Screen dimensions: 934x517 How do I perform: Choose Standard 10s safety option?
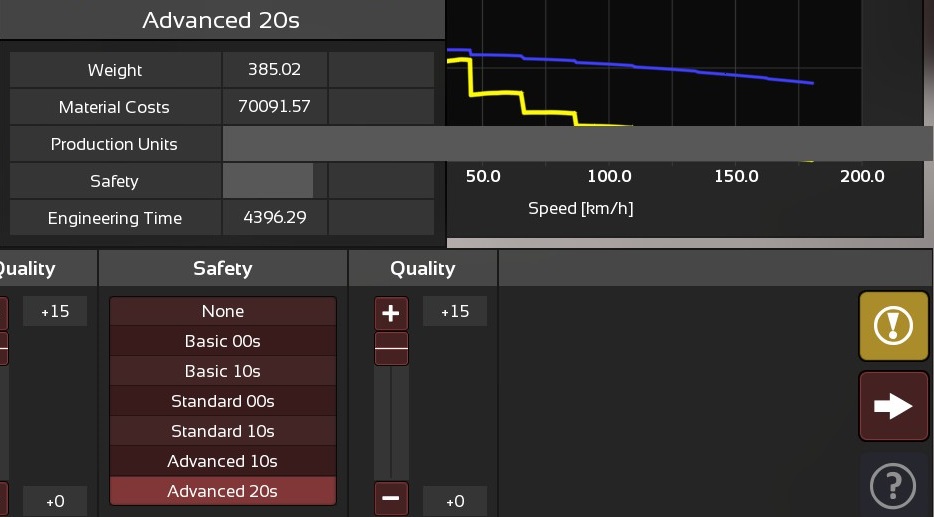222,431
